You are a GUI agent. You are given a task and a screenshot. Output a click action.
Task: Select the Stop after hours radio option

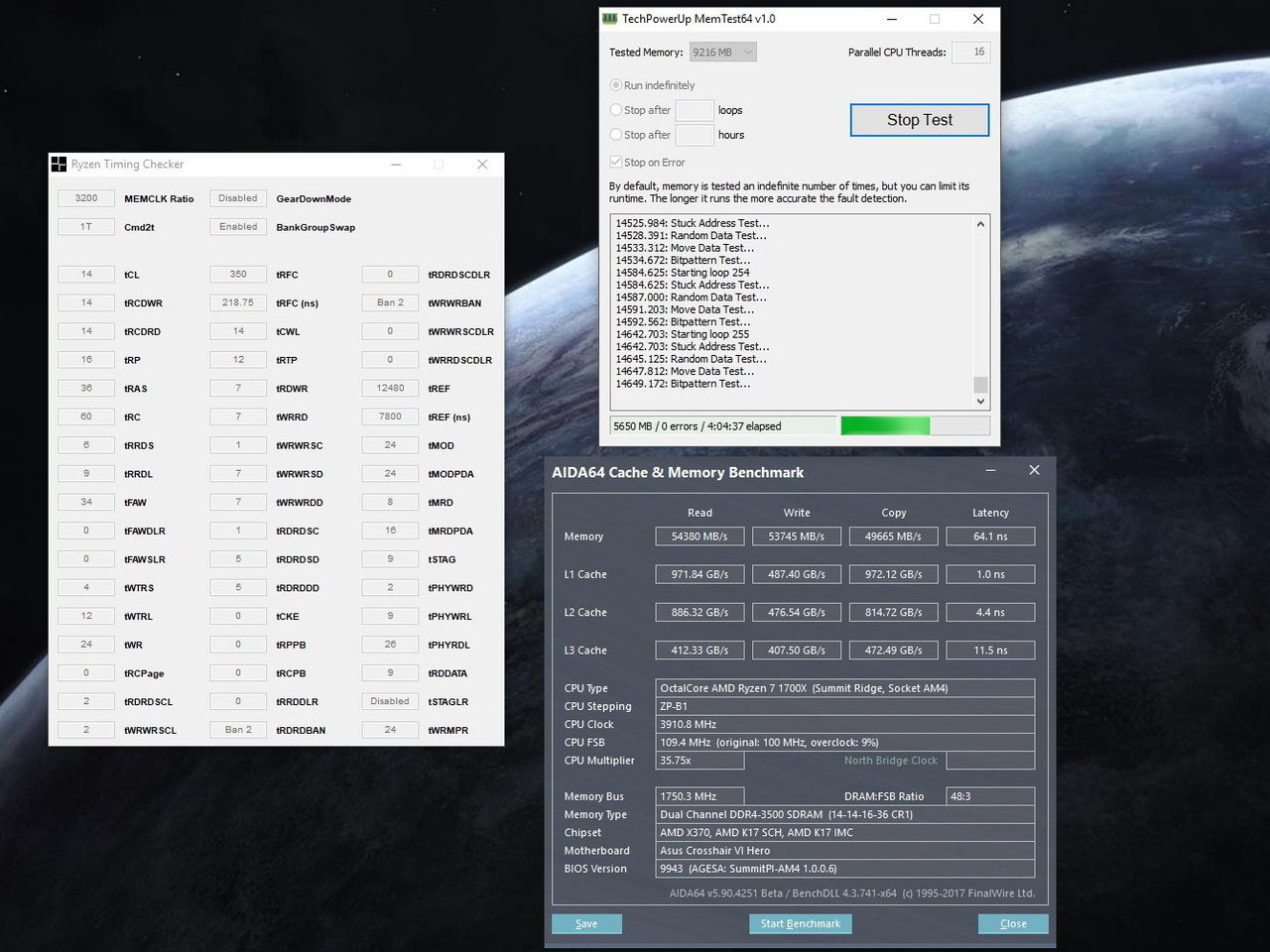(616, 135)
